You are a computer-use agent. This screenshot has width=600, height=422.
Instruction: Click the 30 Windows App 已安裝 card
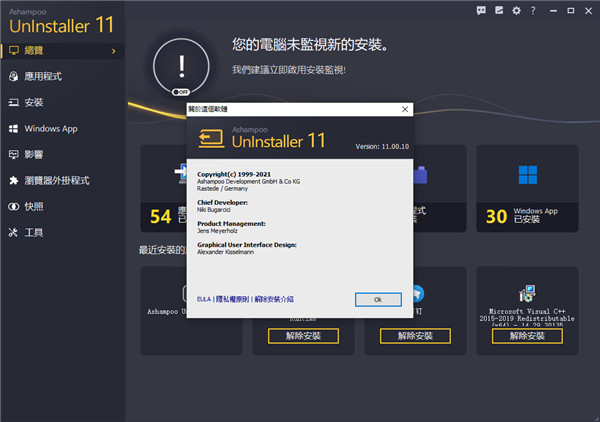coord(527,188)
